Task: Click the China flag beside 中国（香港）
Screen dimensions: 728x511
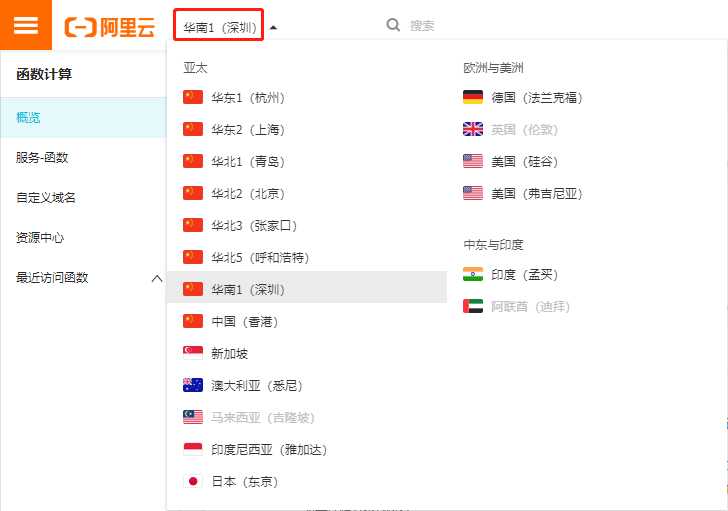Action: coord(193,322)
